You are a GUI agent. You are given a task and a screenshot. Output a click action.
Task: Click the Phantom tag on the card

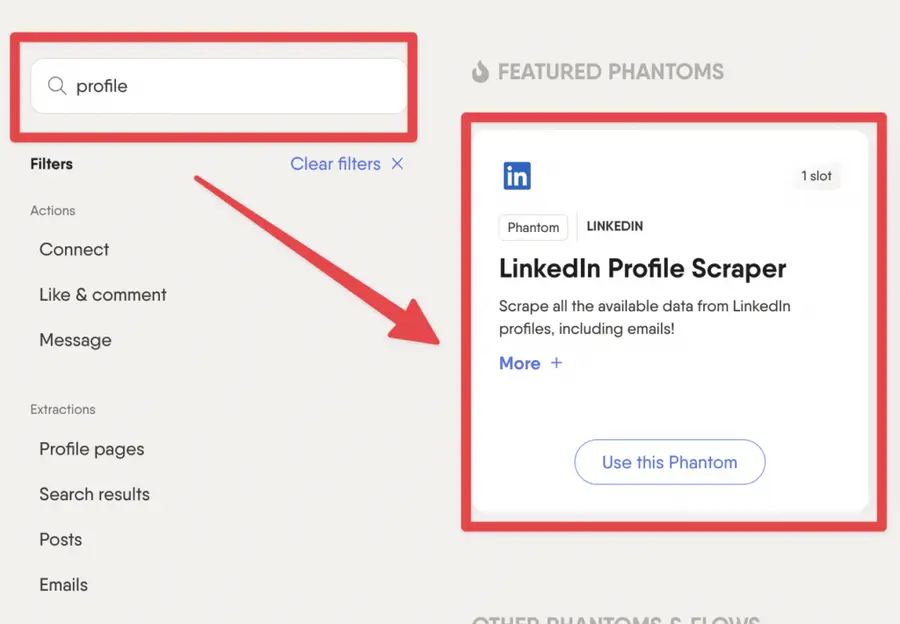533,227
